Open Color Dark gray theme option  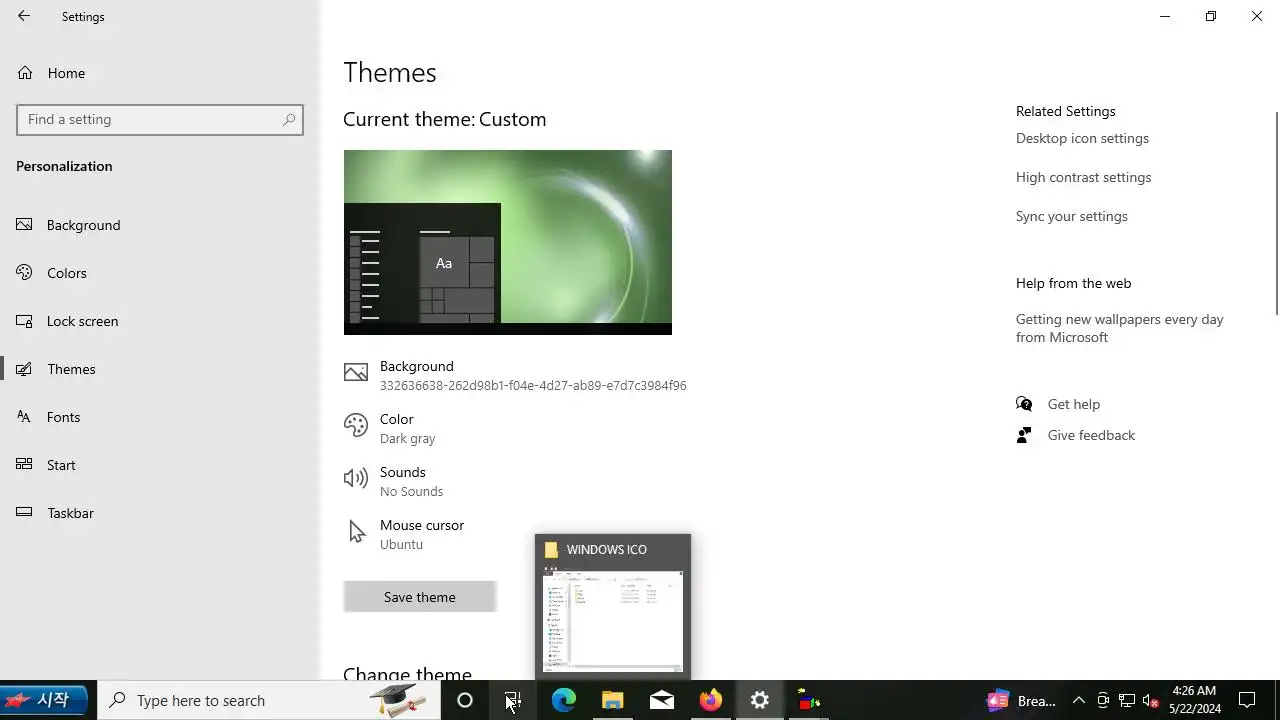[x=391, y=428]
